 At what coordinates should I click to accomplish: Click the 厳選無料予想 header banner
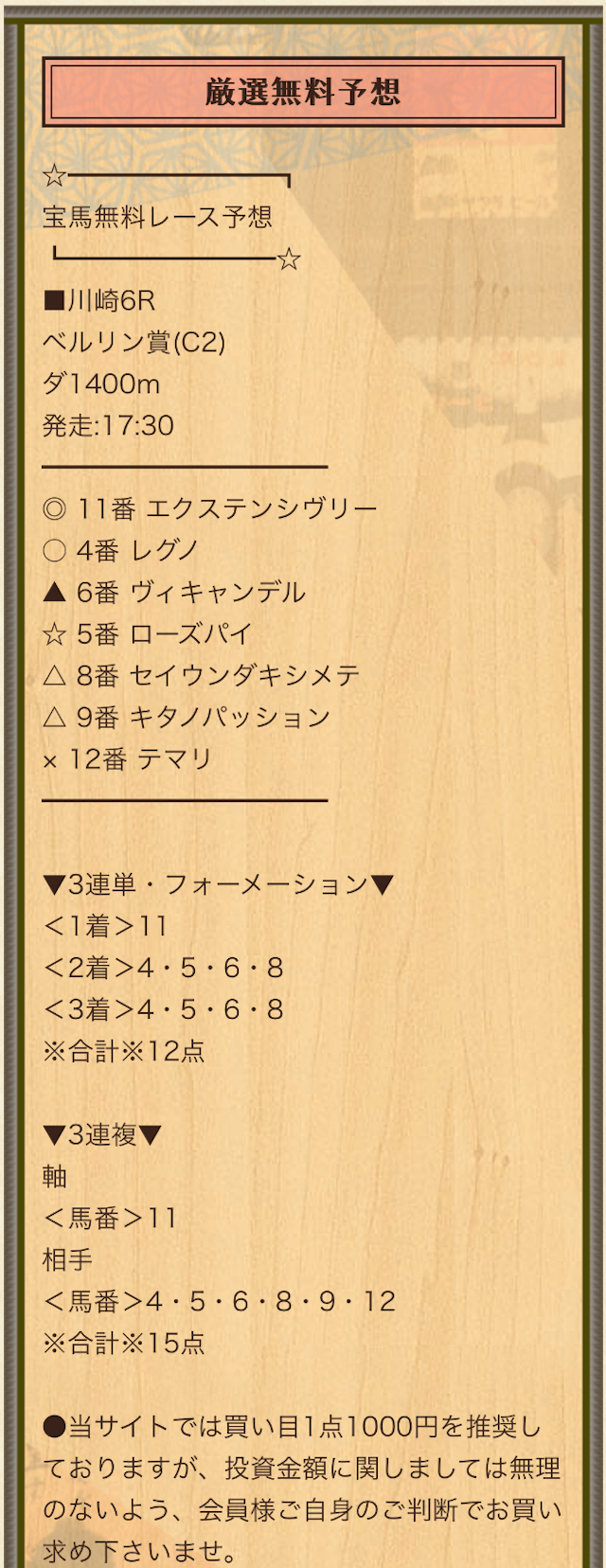pyautogui.click(x=303, y=92)
